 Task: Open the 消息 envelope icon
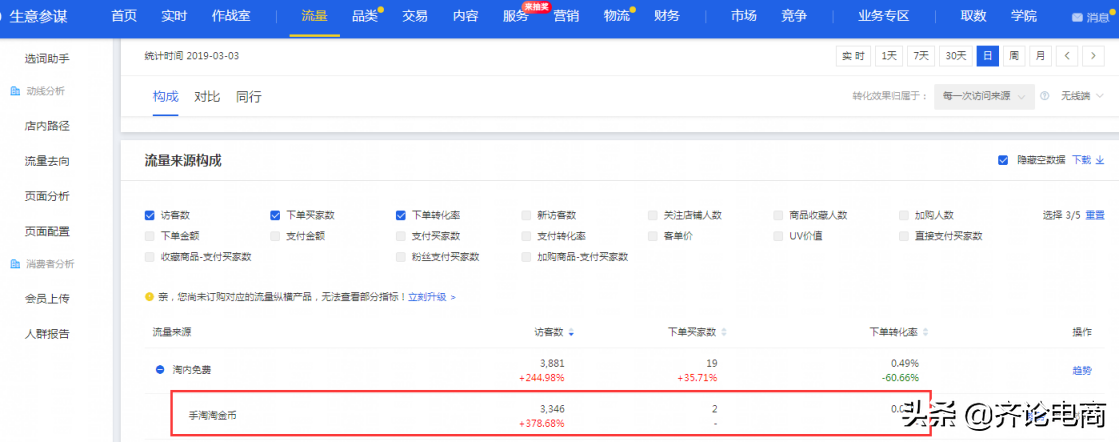click(1077, 18)
